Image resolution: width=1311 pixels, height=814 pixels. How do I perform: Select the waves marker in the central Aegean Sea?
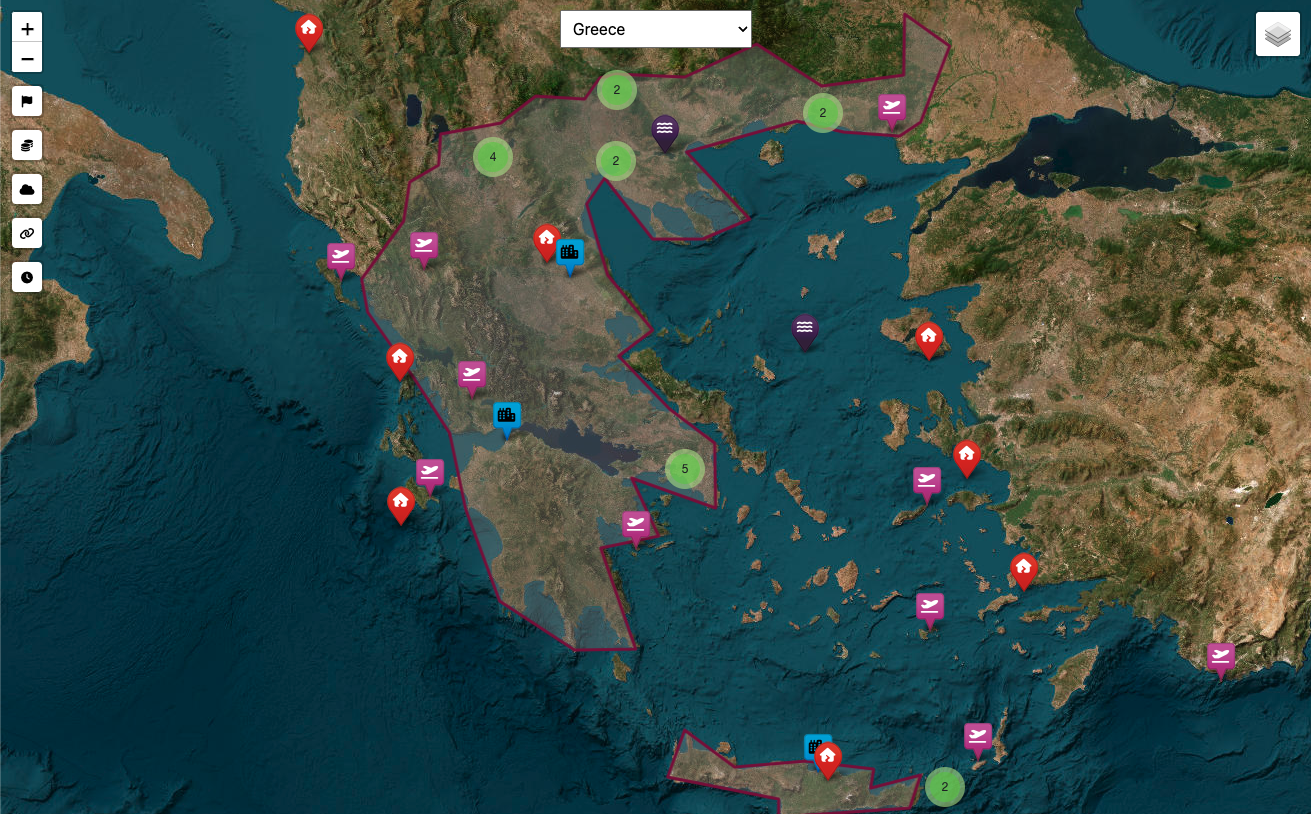(805, 330)
